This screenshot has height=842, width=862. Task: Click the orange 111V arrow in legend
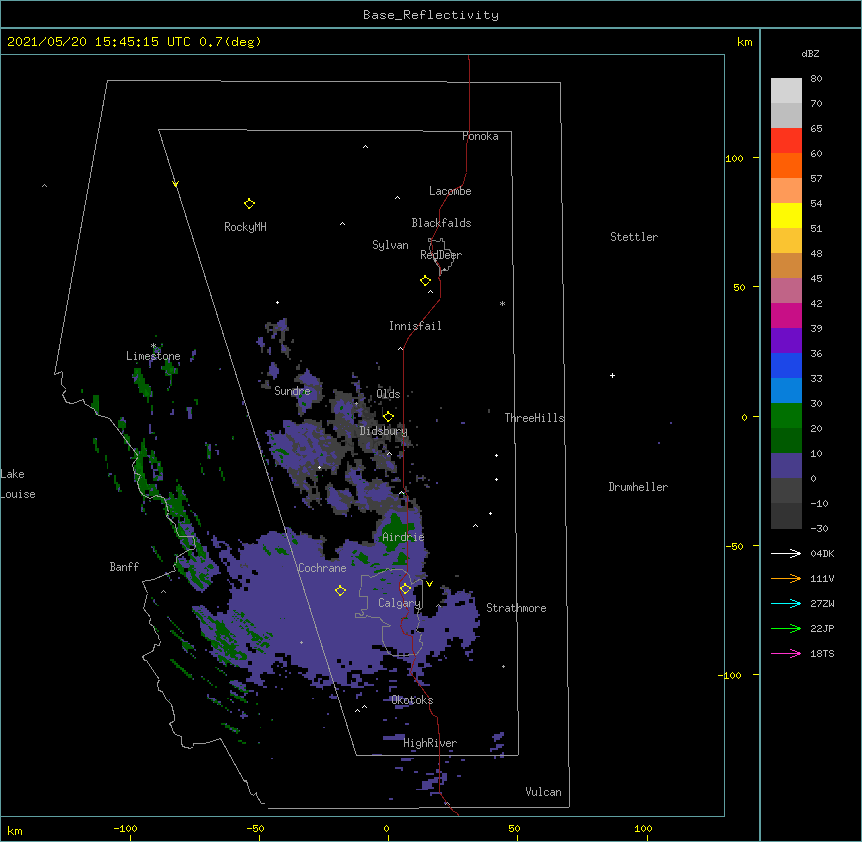786,578
